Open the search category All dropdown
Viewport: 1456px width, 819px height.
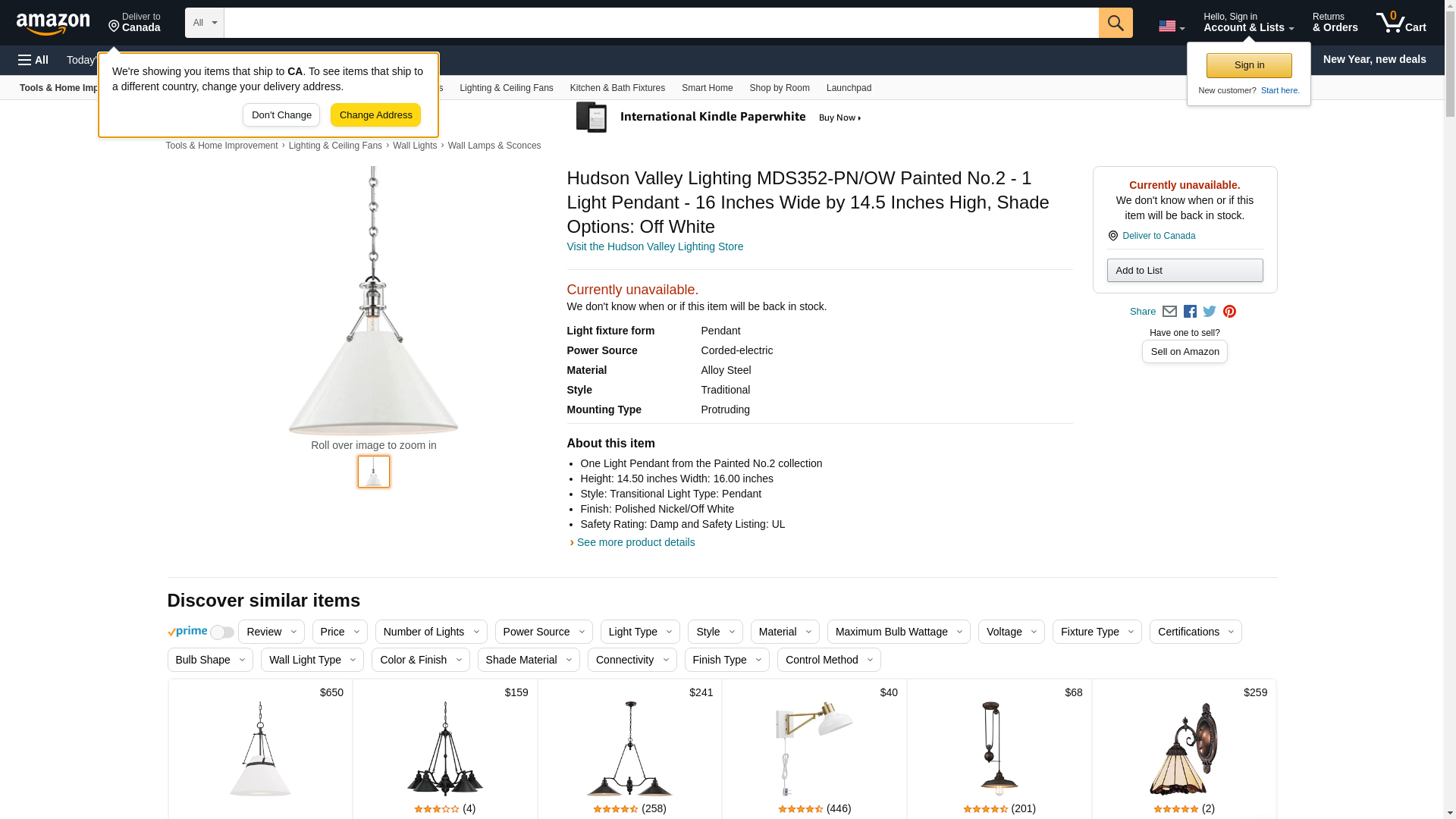(x=204, y=23)
